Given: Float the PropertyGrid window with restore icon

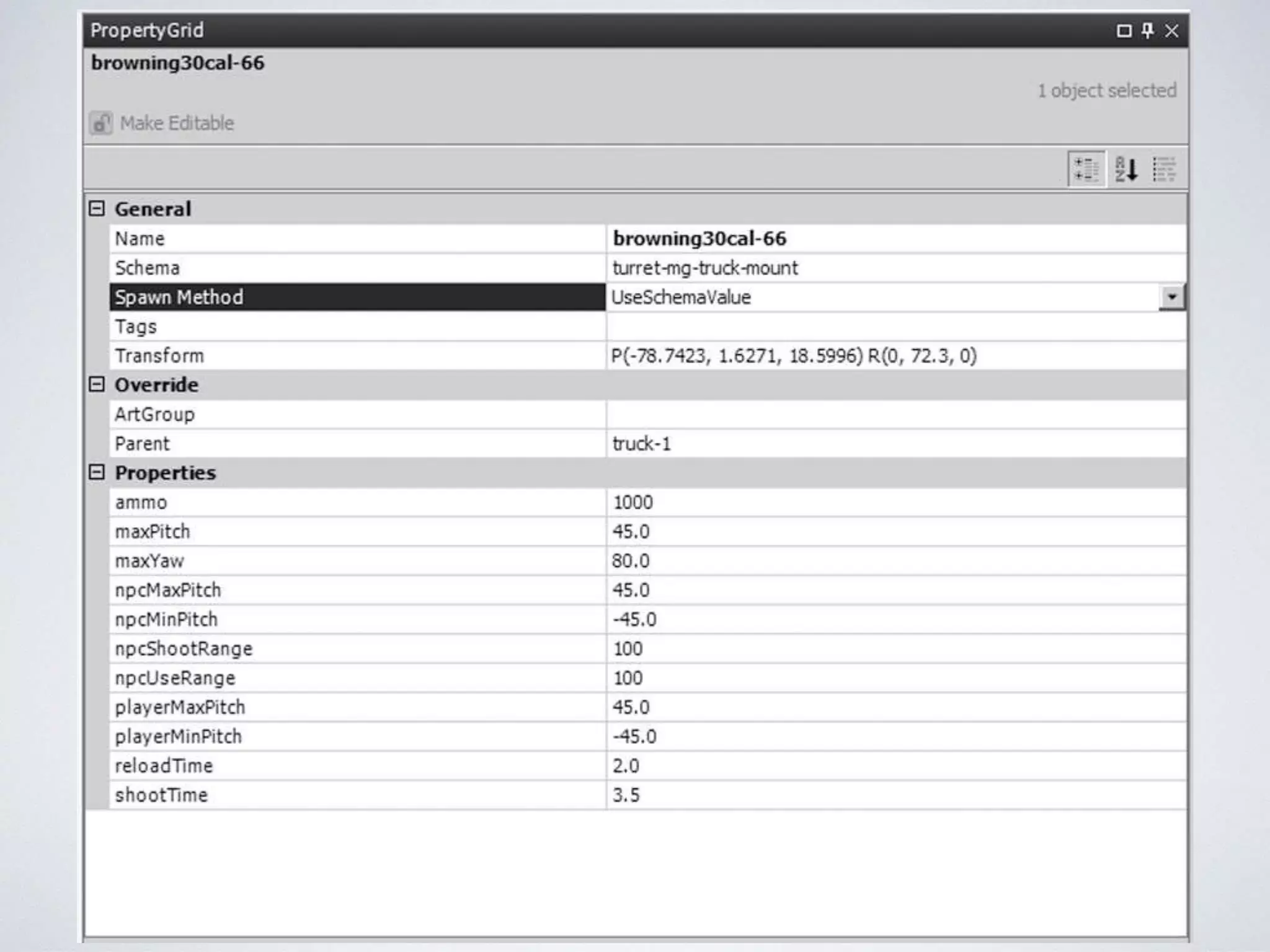Looking at the screenshot, I should point(1124,30).
